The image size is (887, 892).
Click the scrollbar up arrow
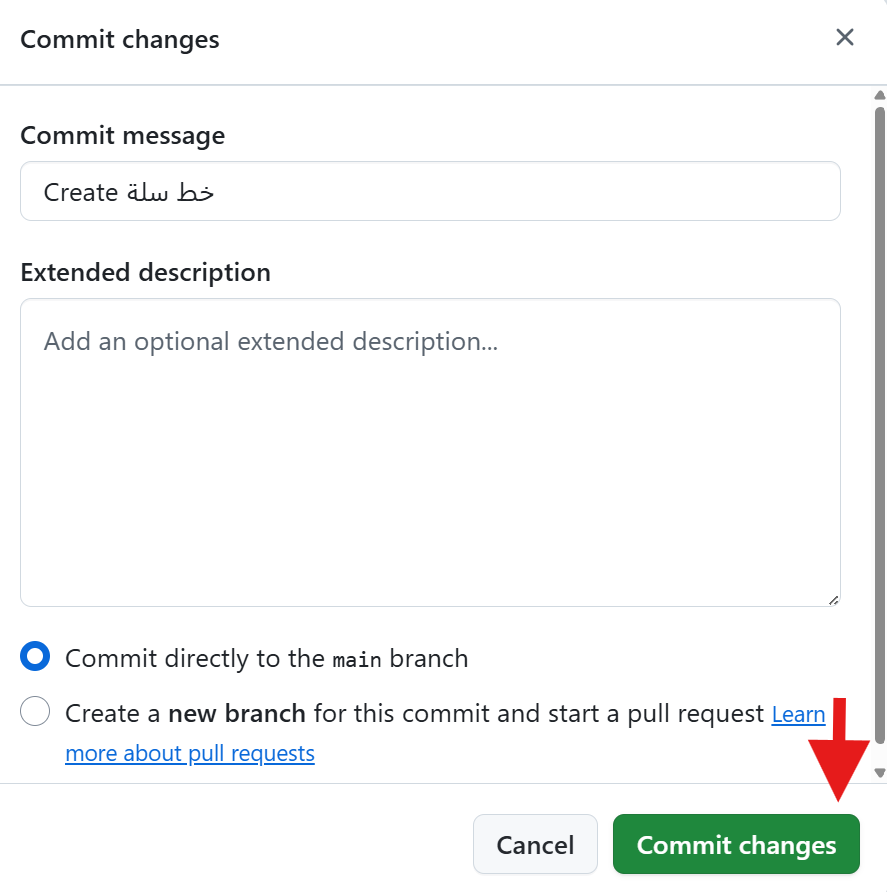coord(880,96)
